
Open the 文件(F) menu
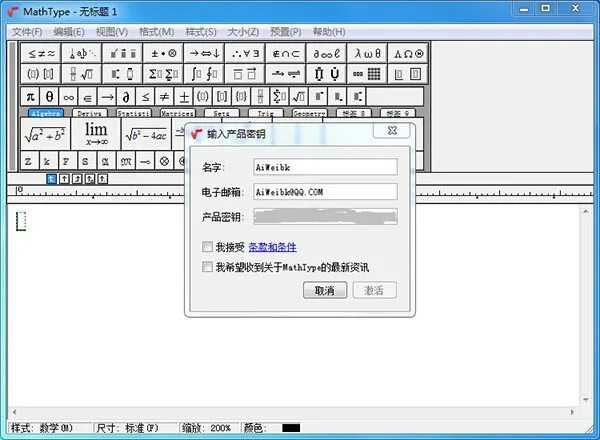click(x=27, y=32)
